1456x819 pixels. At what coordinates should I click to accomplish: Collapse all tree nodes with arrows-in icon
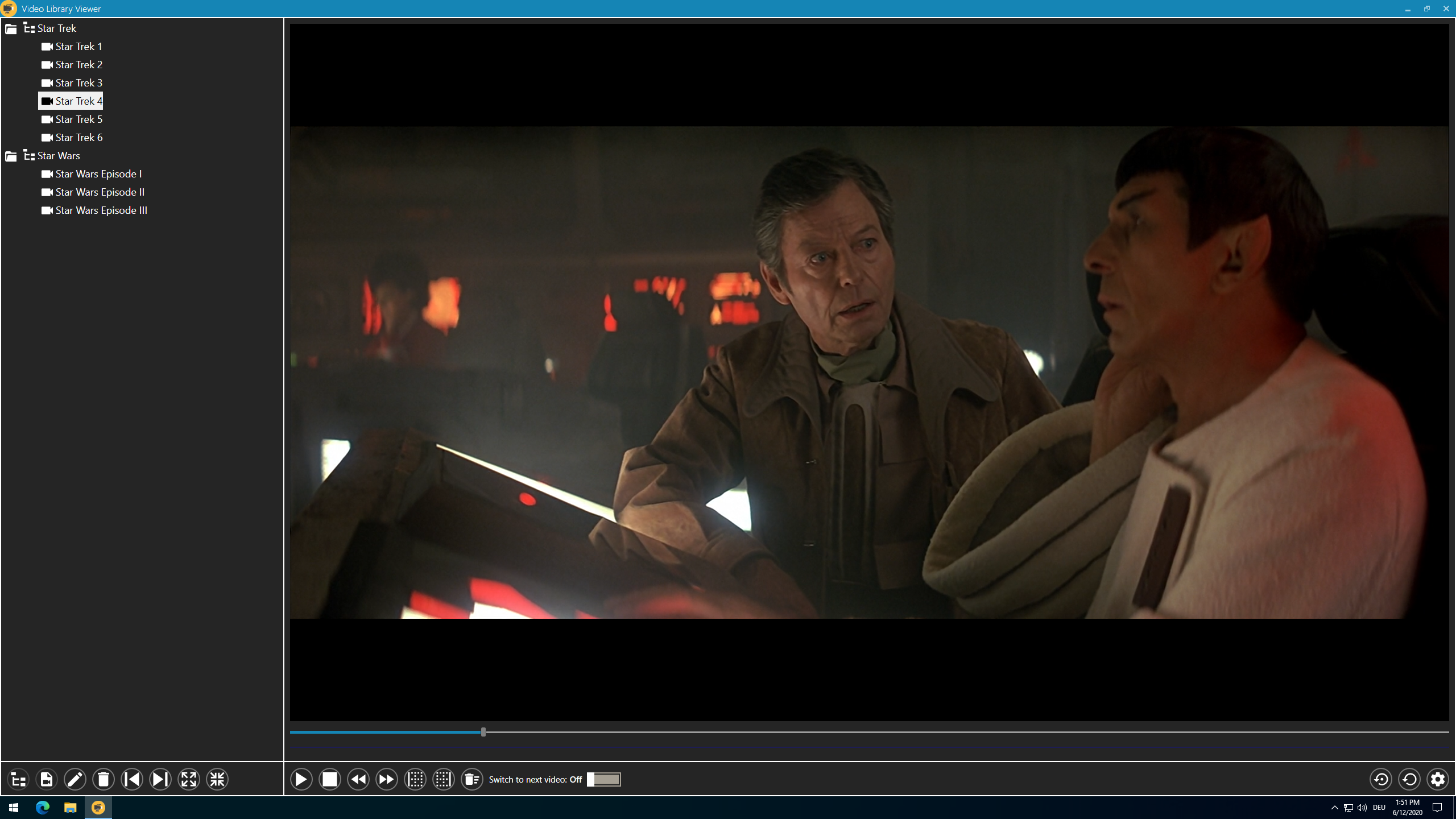pos(217,779)
